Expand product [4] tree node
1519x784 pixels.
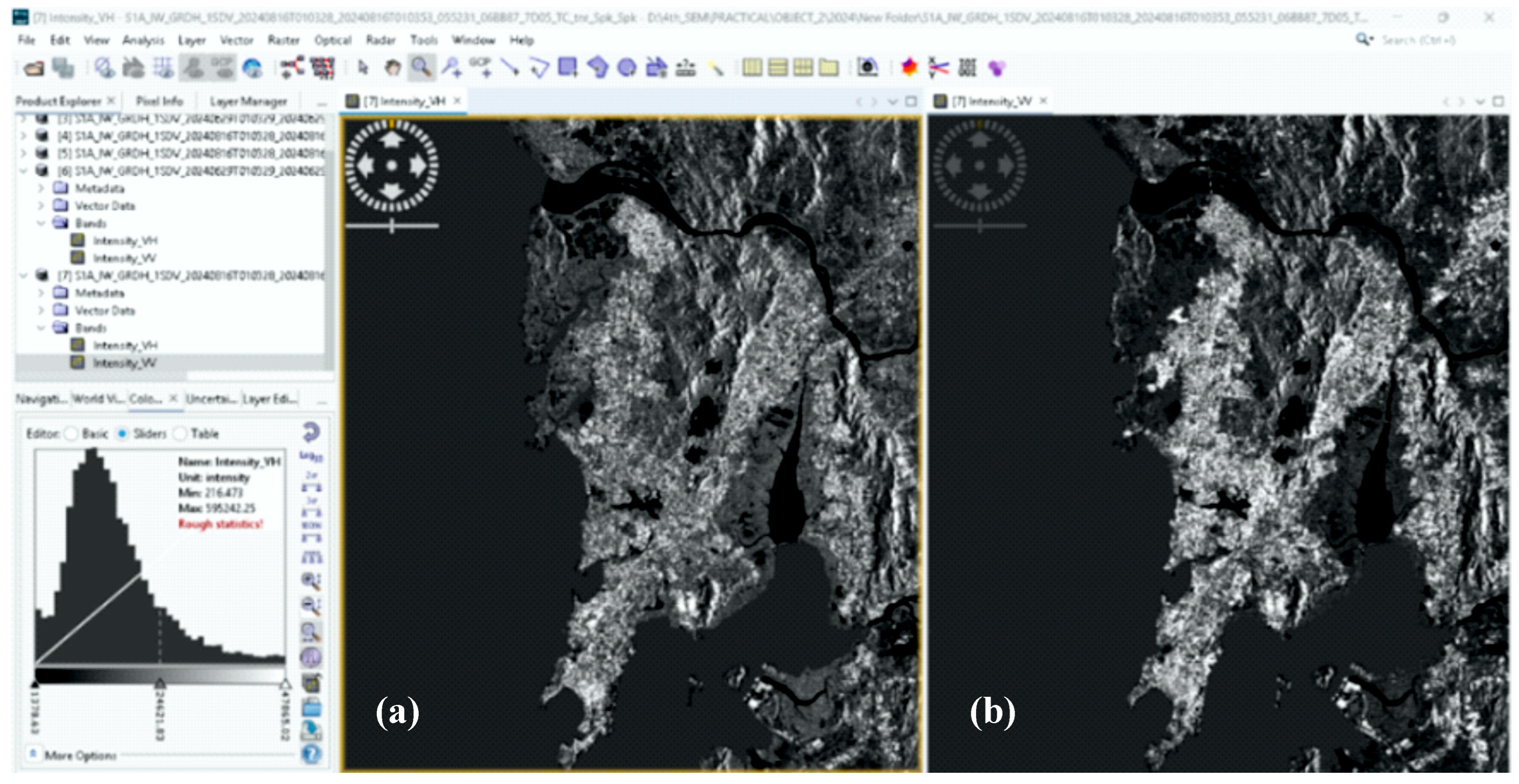24,136
